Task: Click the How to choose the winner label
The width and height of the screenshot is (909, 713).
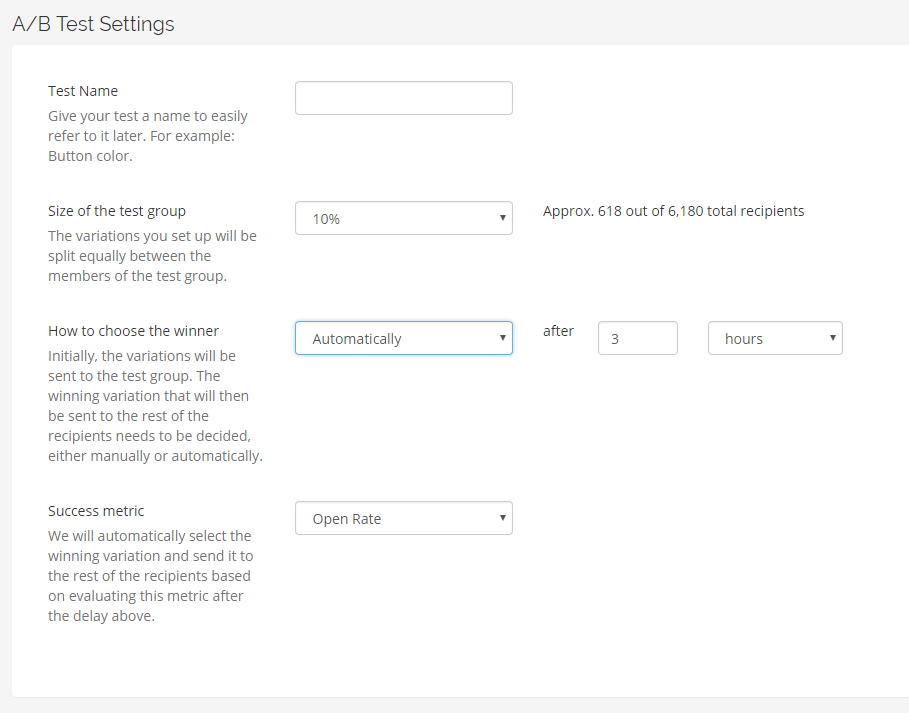Action: 133,331
